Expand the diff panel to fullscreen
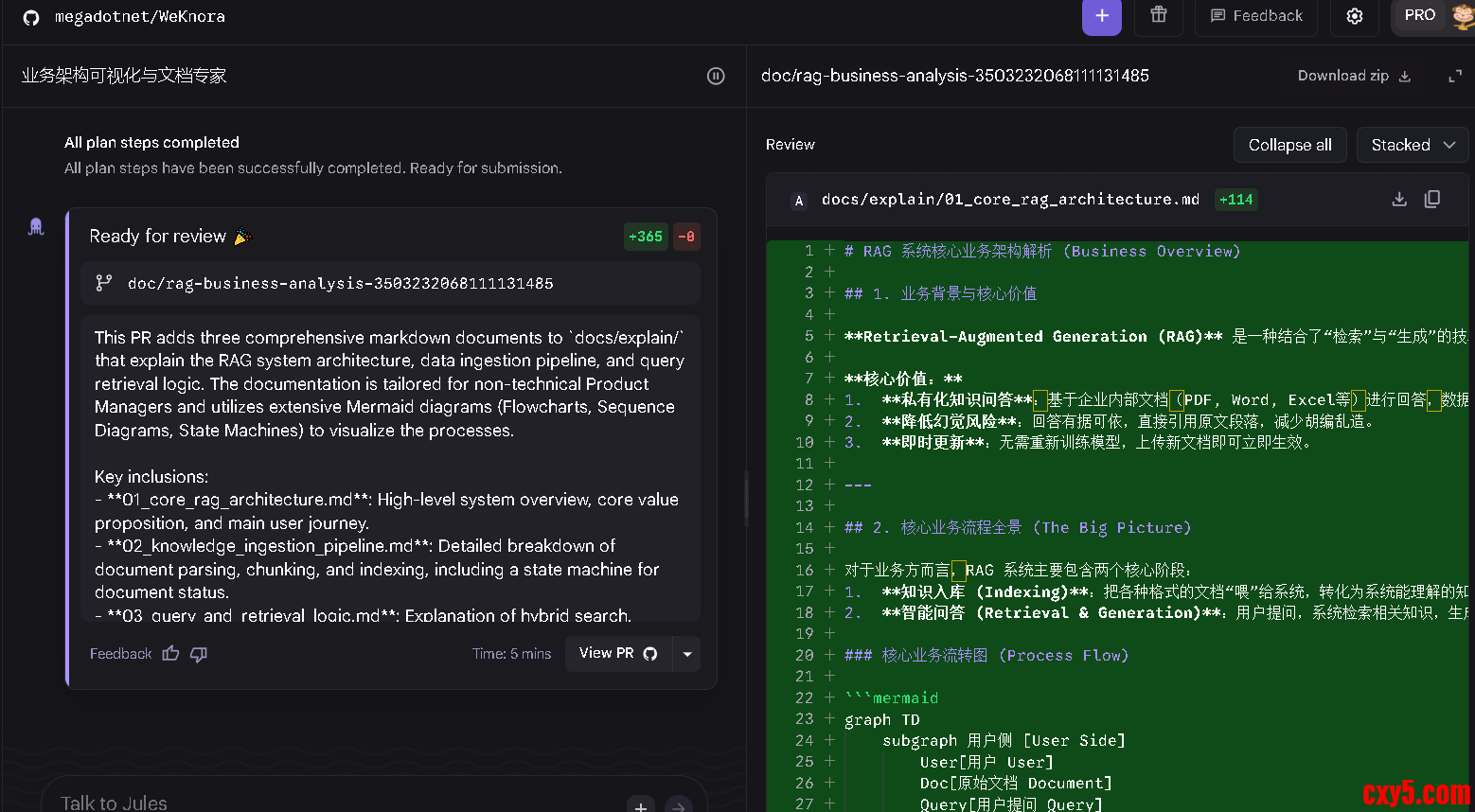 [1455, 76]
